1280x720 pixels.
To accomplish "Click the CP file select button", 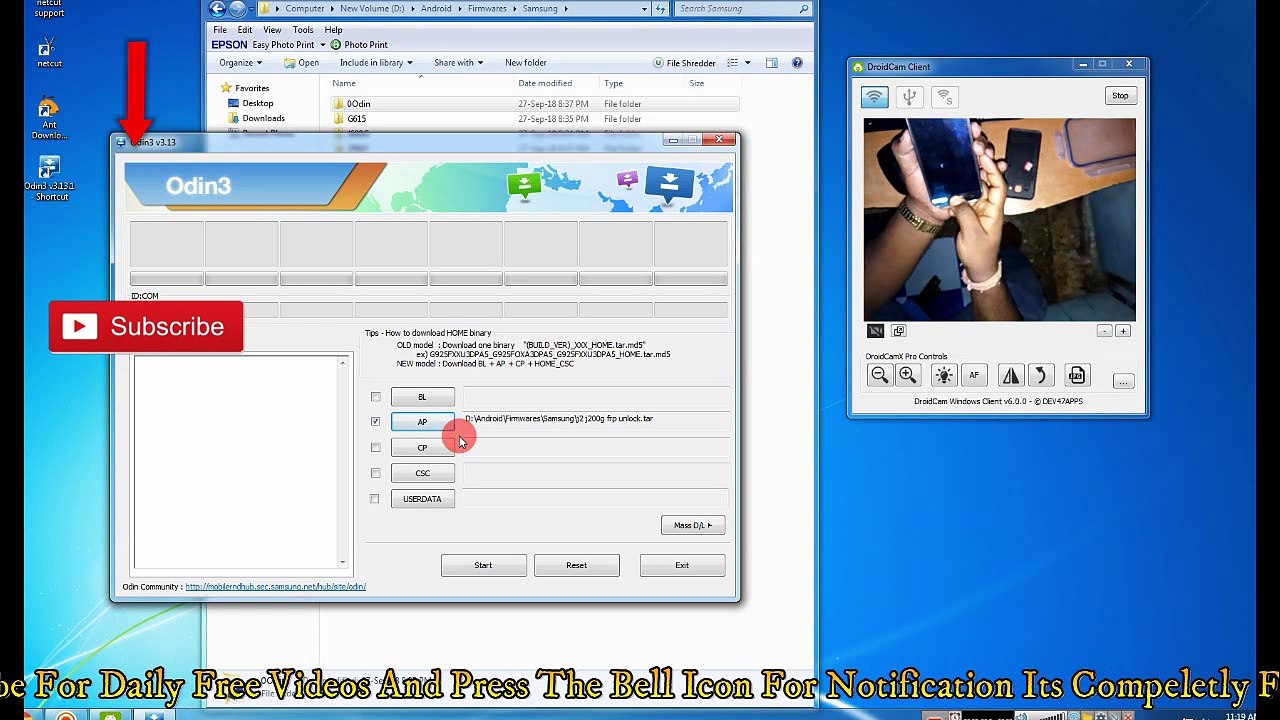I will (422, 448).
